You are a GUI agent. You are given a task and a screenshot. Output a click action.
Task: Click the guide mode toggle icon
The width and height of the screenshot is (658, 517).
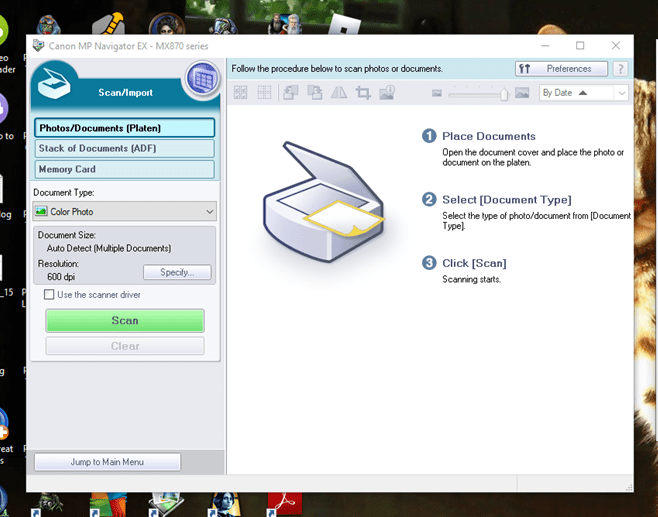[x=203, y=77]
